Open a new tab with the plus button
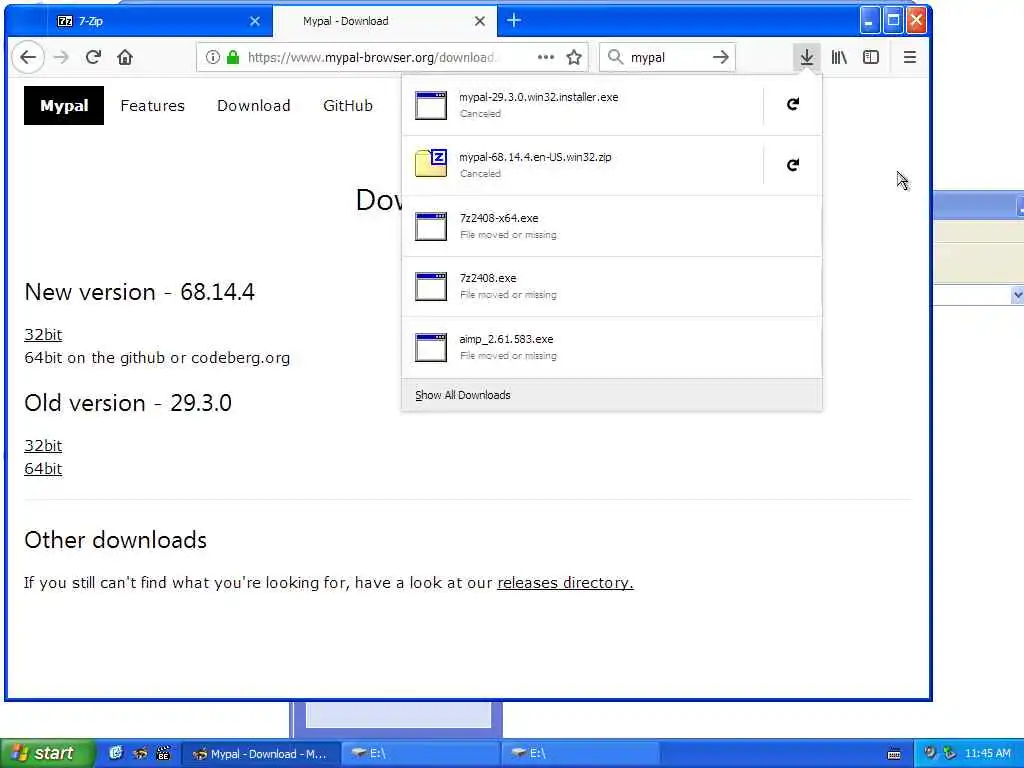This screenshot has height=768, width=1024. pos(514,21)
